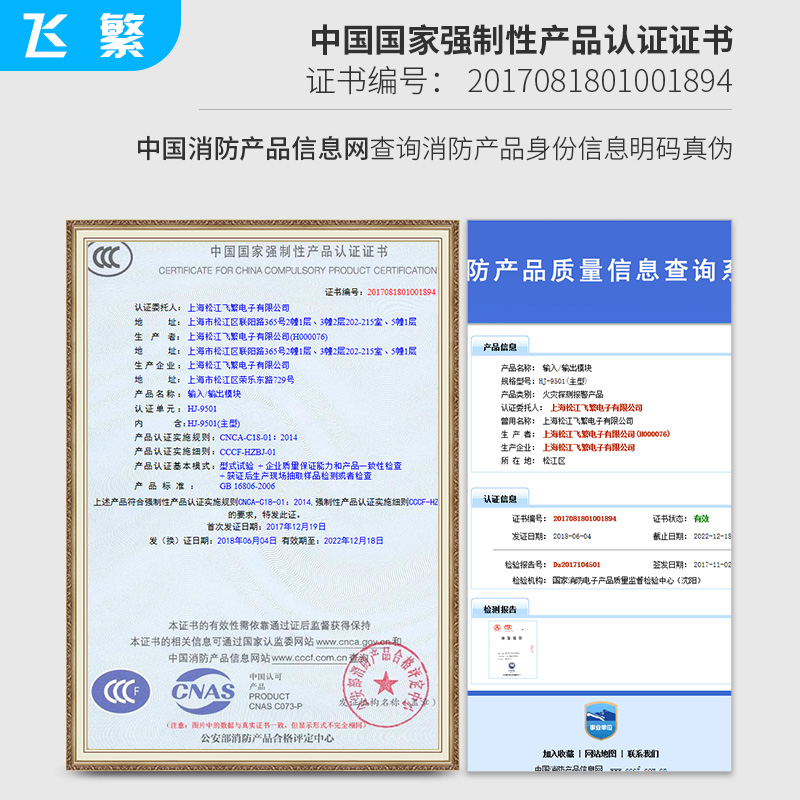Open the test report thumbnail image
This screenshot has width=800, height=800.
click(513, 649)
